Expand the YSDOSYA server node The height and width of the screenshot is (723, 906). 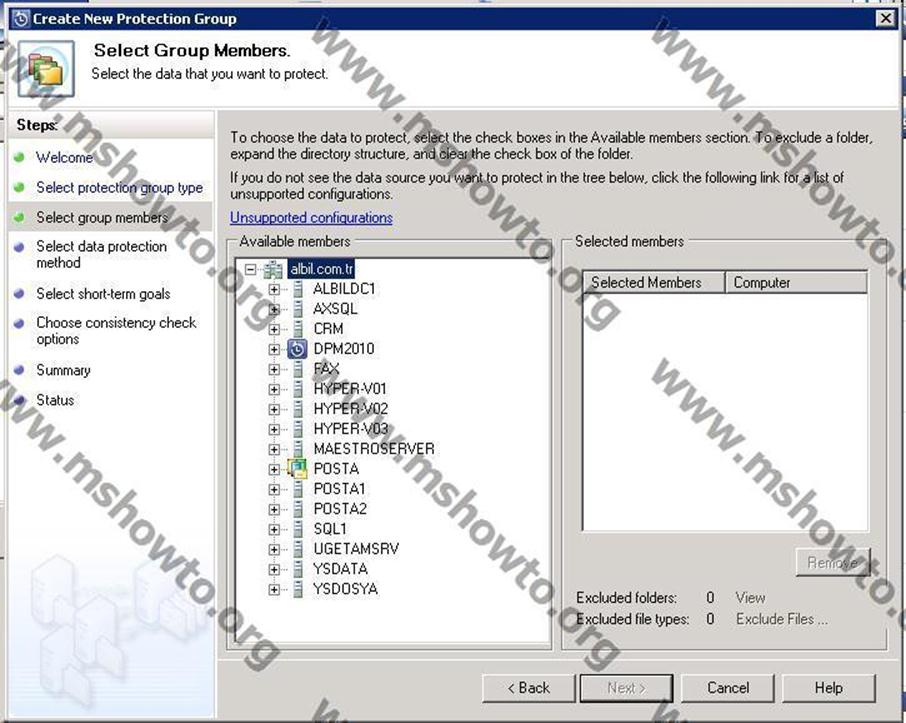click(274, 589)
